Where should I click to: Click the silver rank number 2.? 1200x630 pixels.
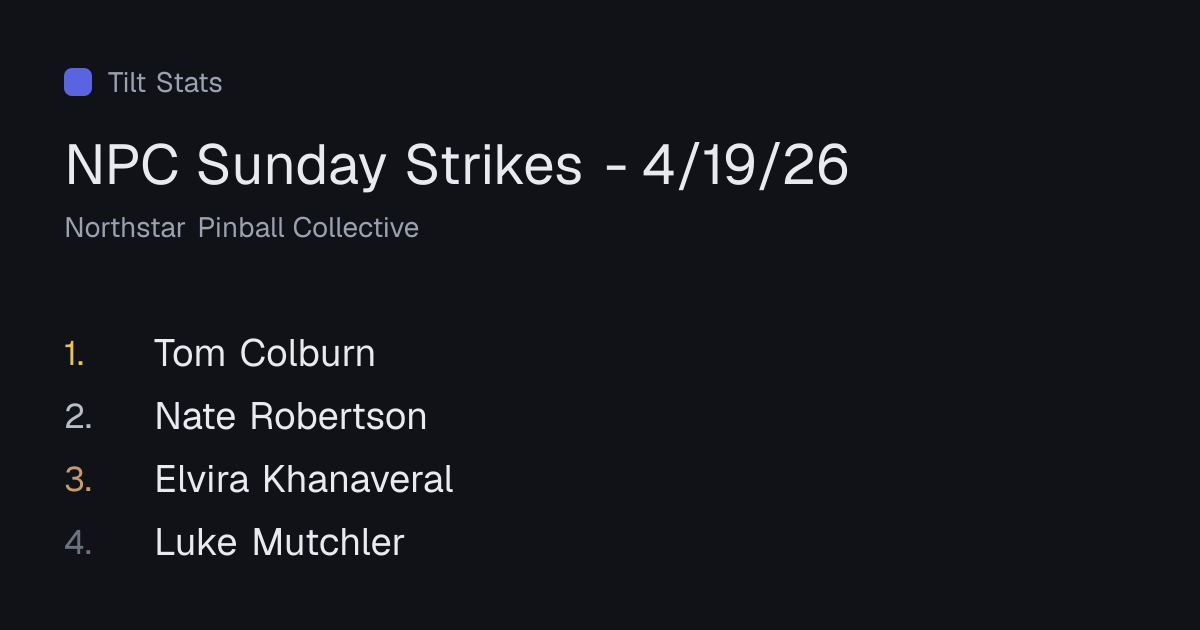coord(78,416)
